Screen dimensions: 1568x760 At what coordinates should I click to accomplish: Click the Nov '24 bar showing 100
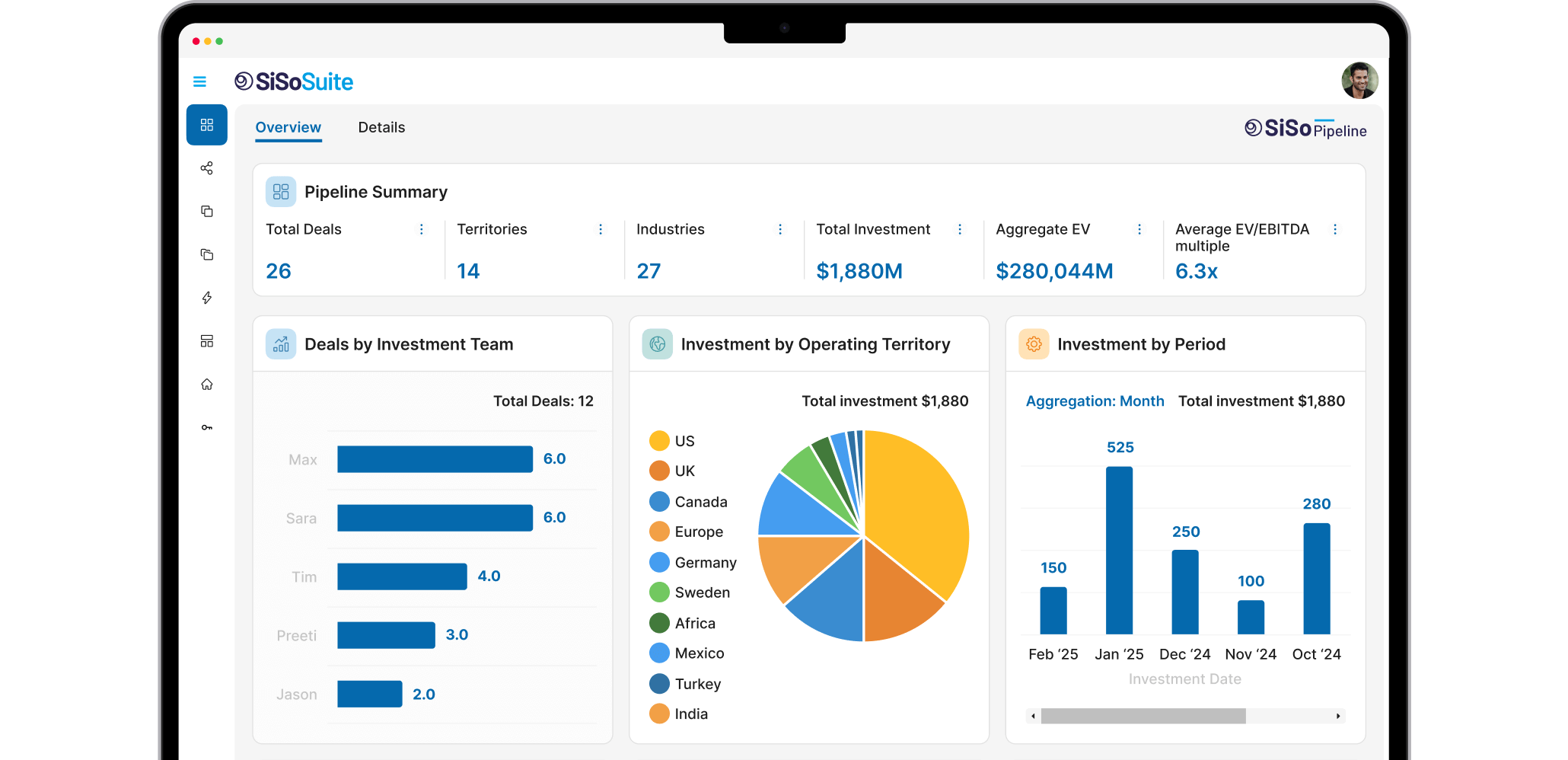click(1251, 618)
